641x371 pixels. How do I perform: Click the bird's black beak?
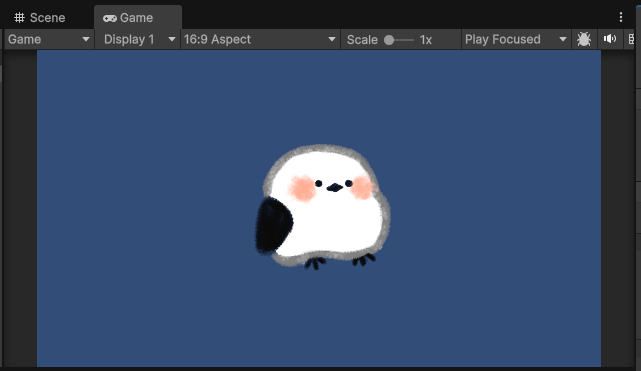(x=335, y=188)
